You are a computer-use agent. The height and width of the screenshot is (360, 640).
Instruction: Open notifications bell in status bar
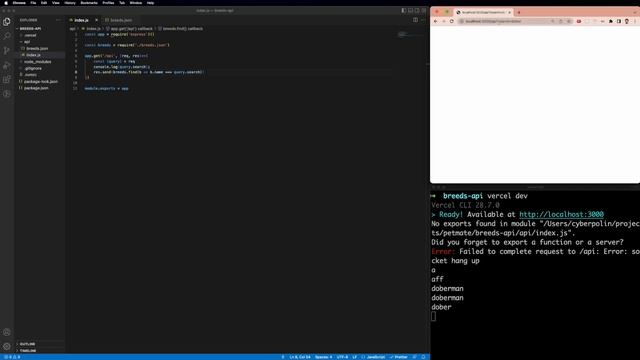point(423,357)
